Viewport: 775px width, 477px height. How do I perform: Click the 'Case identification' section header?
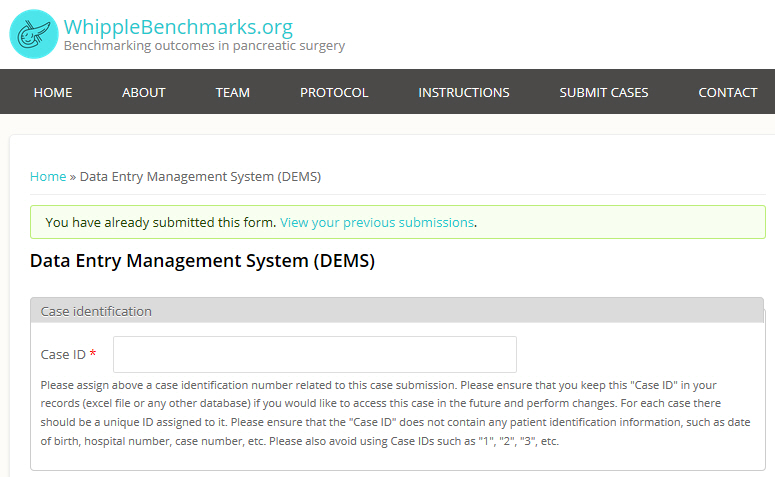pos(96,311)
